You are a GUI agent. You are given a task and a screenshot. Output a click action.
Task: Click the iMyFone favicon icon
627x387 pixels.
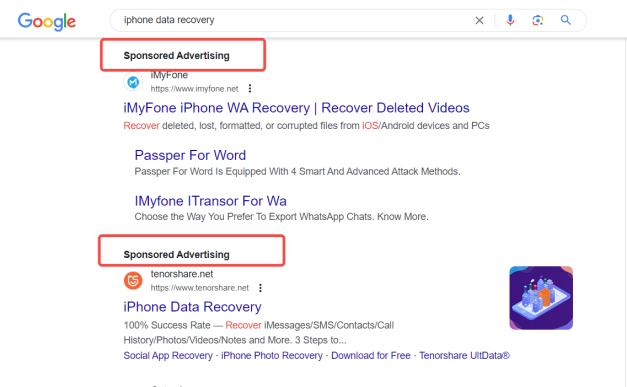[133, 82]
